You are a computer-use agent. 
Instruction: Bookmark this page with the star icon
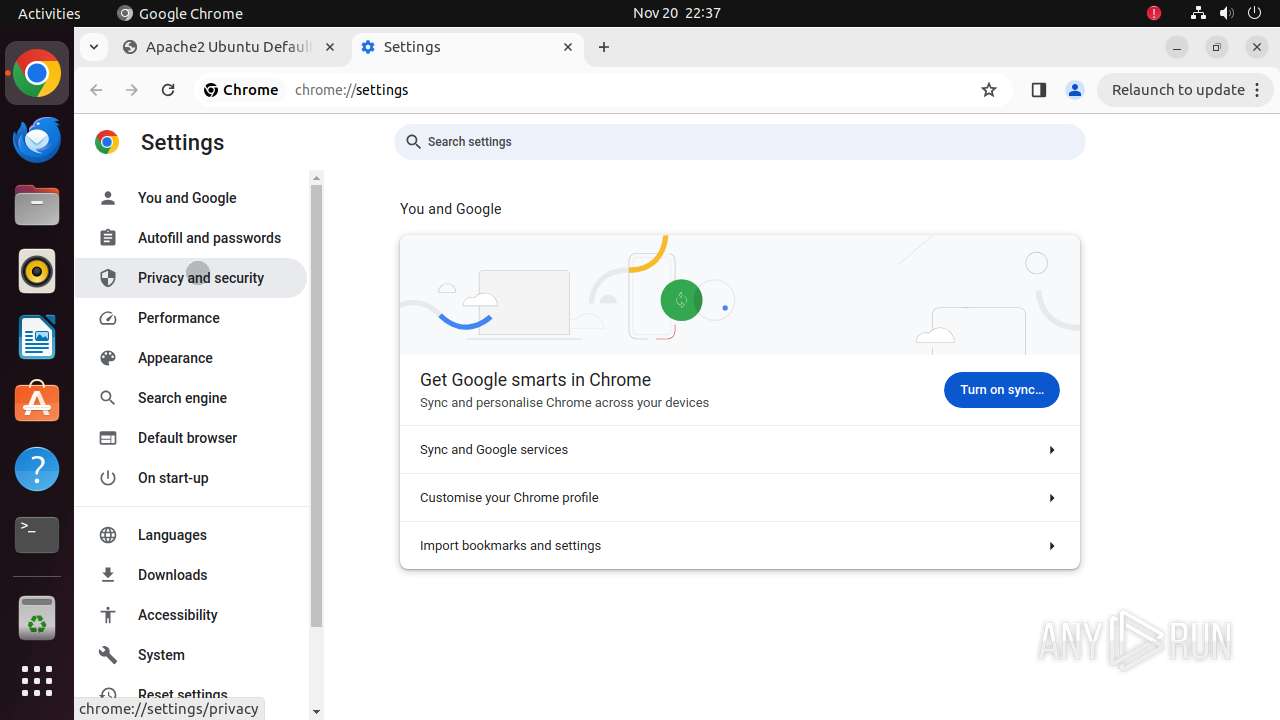point(989,90)
